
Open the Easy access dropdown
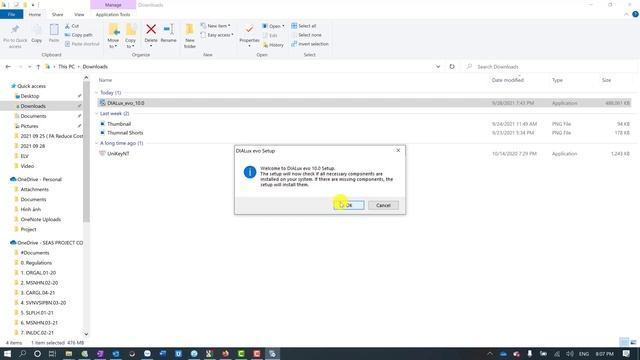(217, 35)
